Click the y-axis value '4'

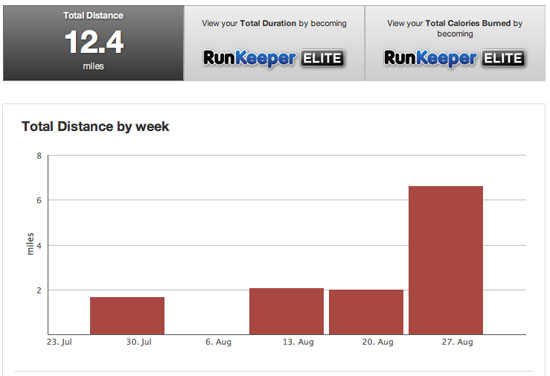(39, 246)
